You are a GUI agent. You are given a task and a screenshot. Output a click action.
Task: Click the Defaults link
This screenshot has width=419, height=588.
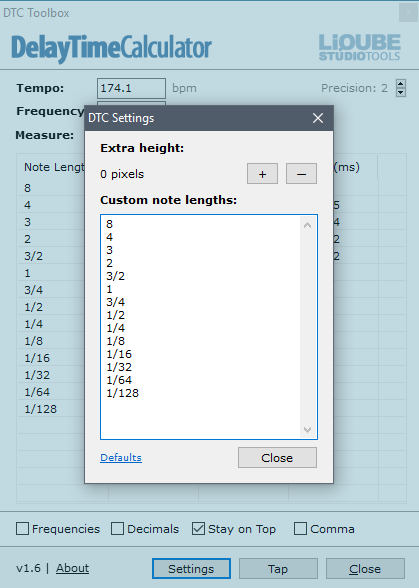(121, 458)
